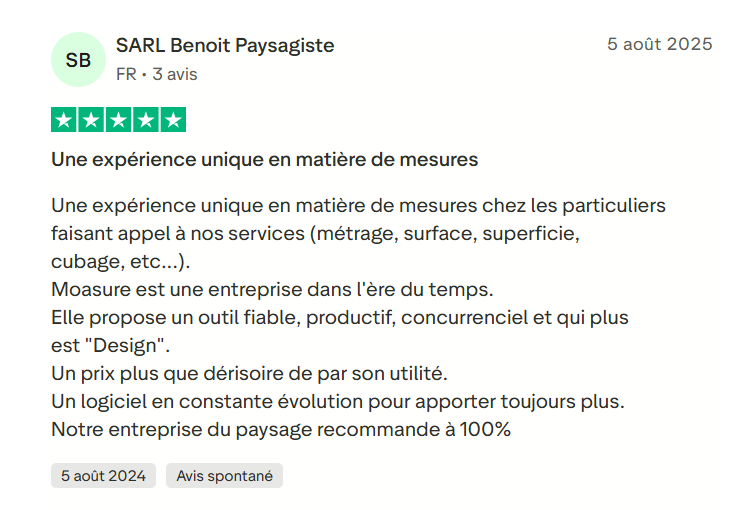Click the sentence "Un prix plus que dérisoire"

coord(248,374)
